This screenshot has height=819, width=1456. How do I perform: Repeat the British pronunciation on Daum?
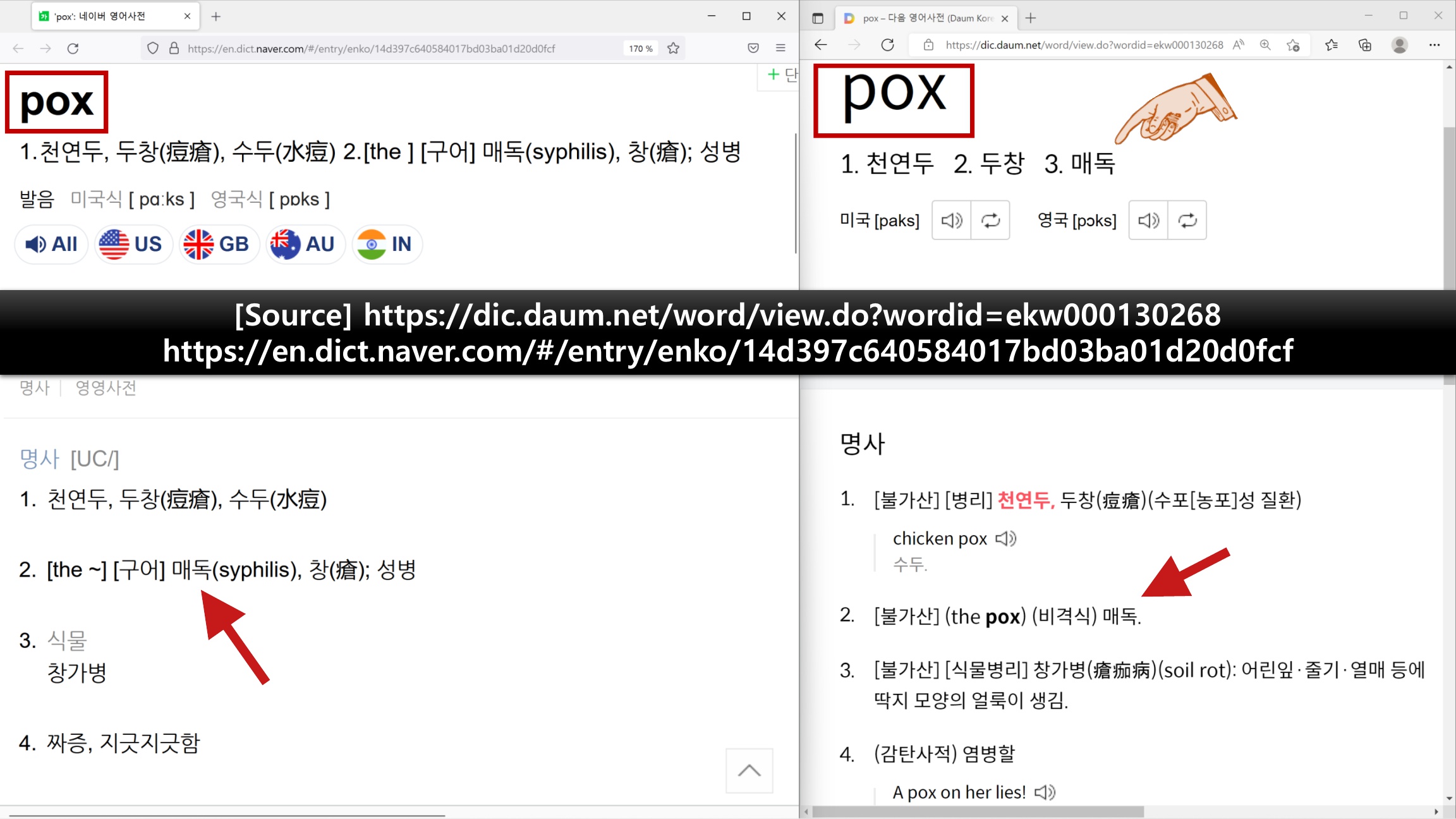[x=1187, y=220]
